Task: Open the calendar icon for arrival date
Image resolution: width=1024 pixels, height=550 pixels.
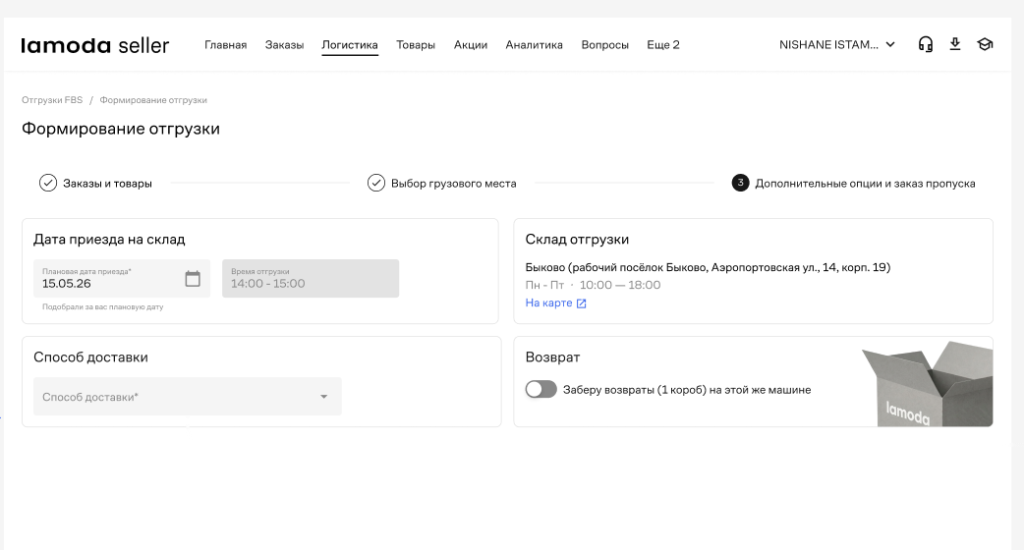Action: click(x=193, y=279)
